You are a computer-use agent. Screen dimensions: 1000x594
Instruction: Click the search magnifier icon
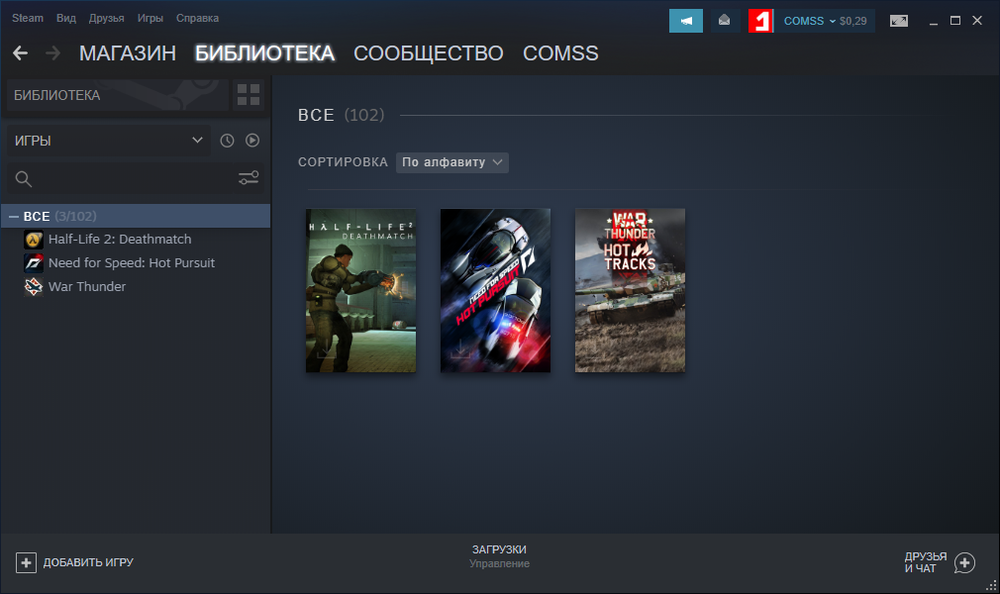tap(24, 179)
